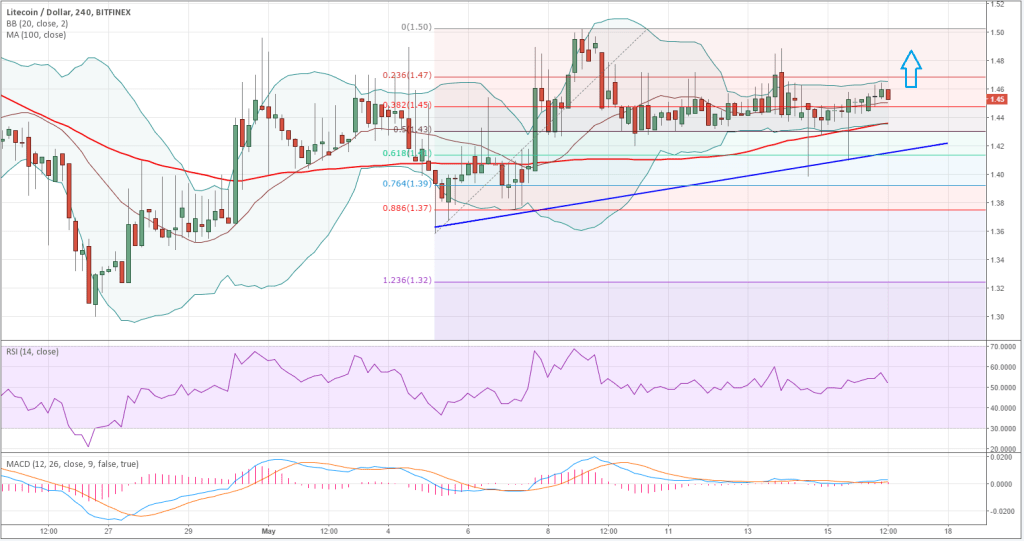The image size is (1024, 541).
Task: Select the MA (100, close) indicator label
Action: click(x=36, y=35)
